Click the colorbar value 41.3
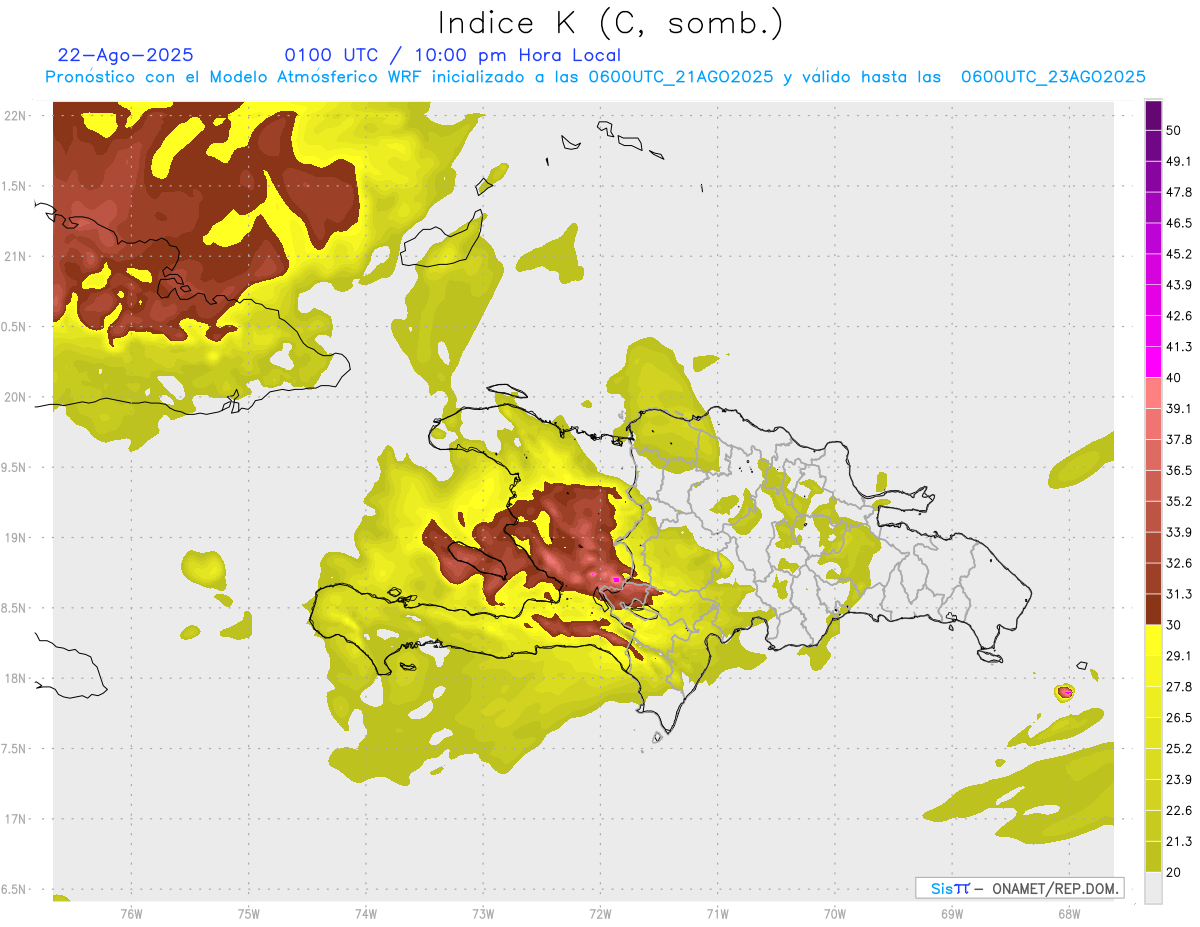The image size is (1200, 927). (x=1179, y=347)
